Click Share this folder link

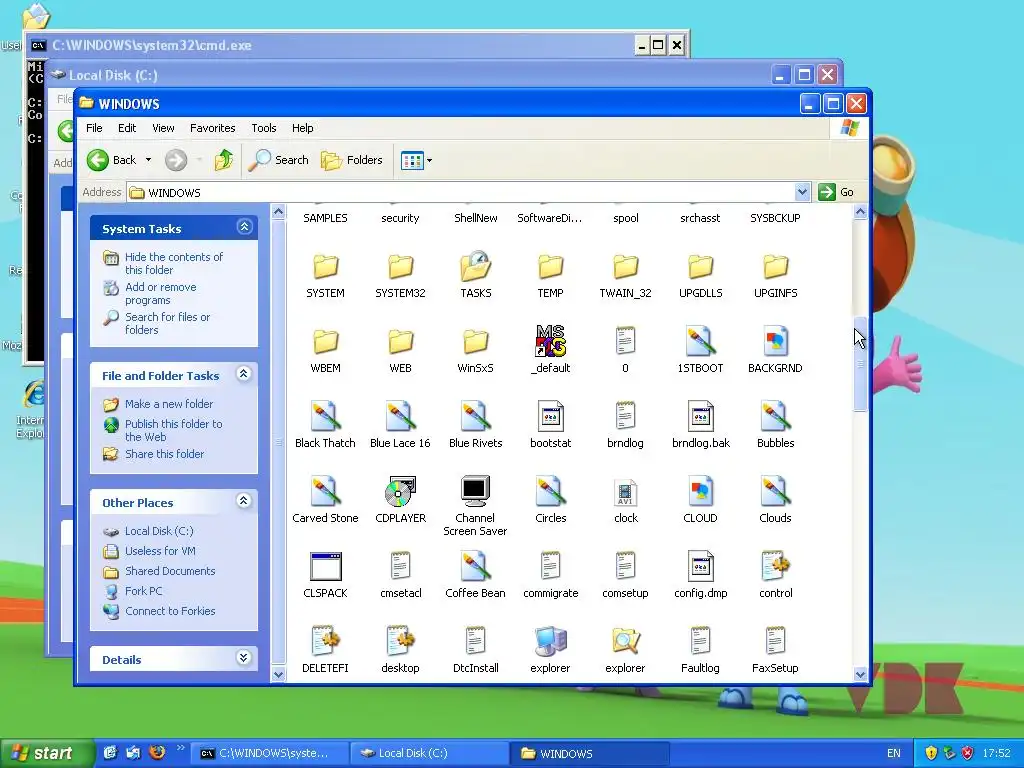(x=164, y=454)
